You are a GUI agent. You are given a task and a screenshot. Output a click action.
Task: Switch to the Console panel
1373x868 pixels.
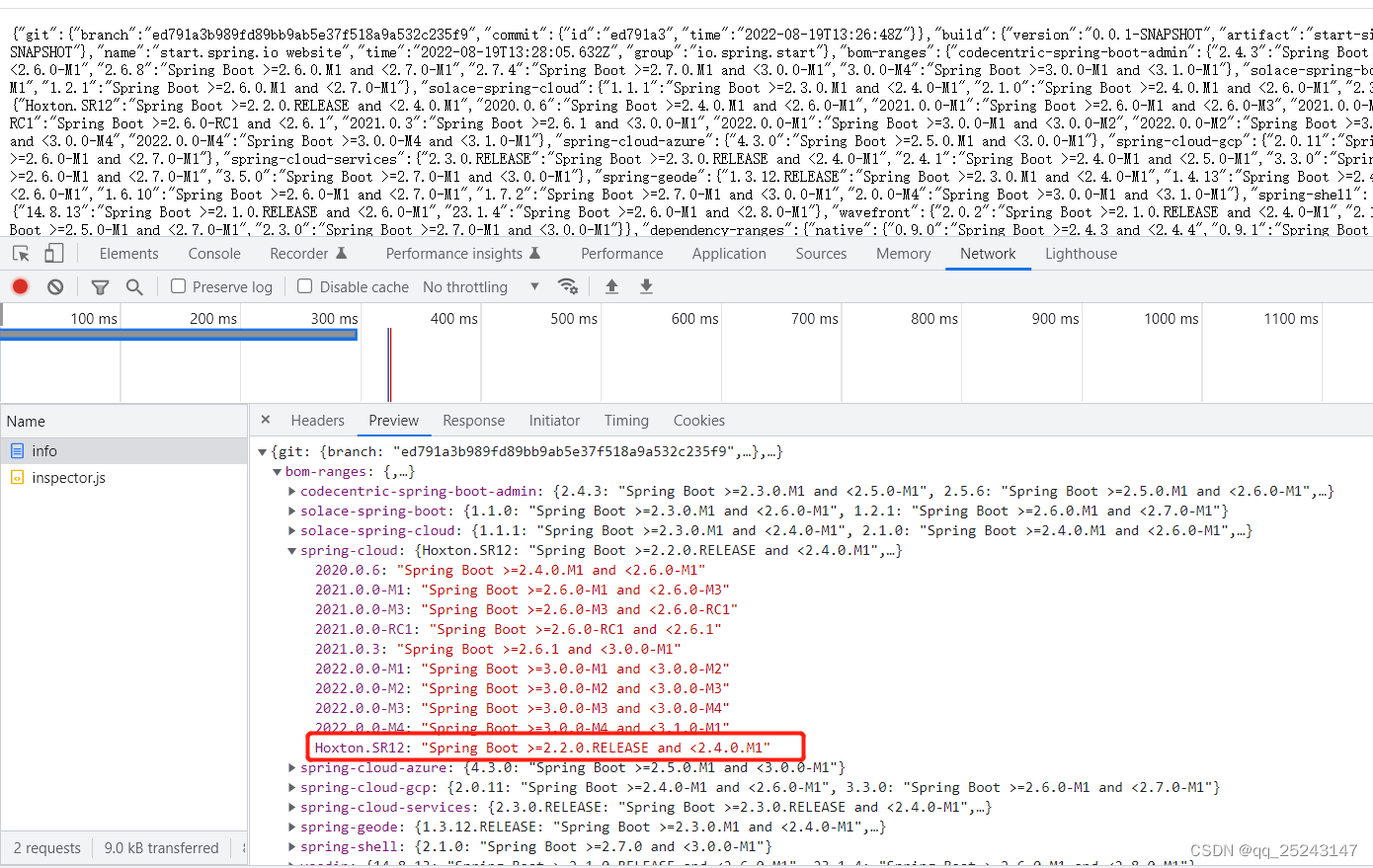214,254
